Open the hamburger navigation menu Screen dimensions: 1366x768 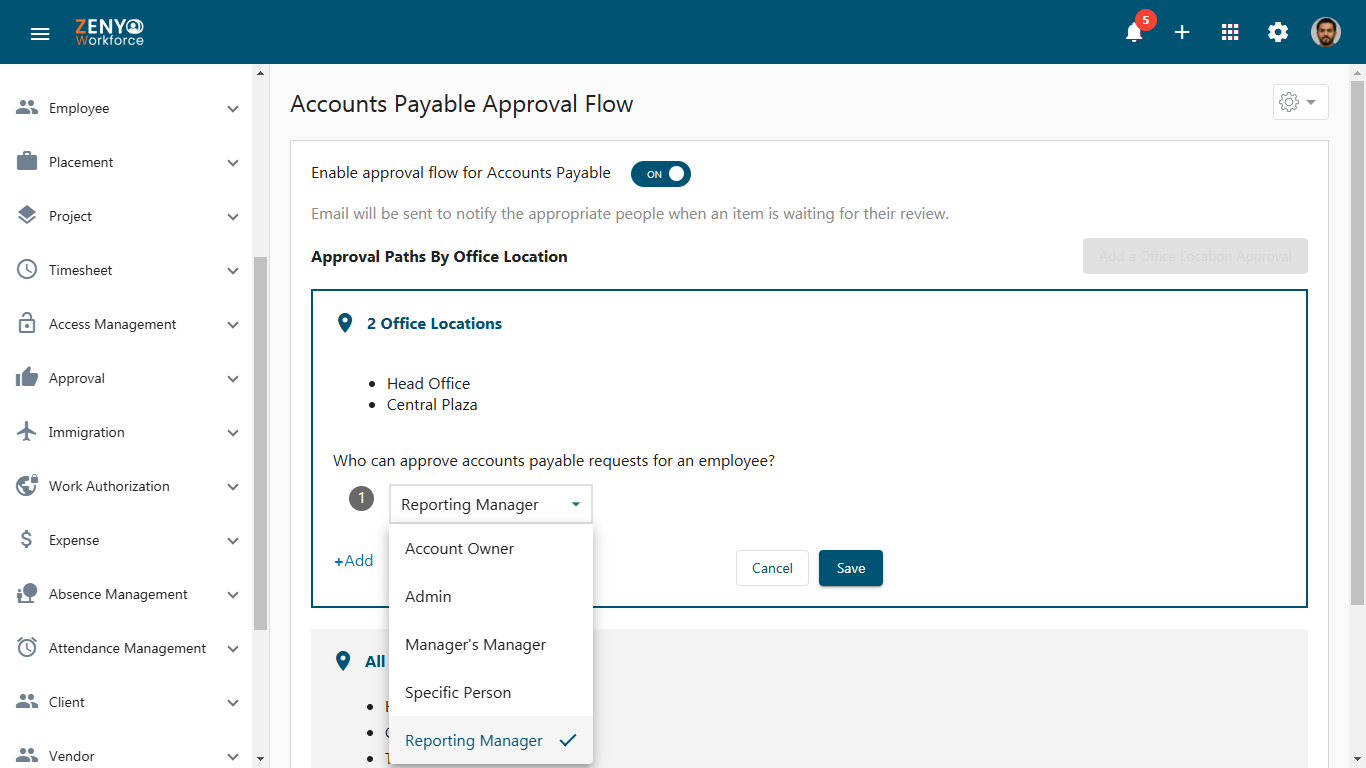tap(40, 33)
